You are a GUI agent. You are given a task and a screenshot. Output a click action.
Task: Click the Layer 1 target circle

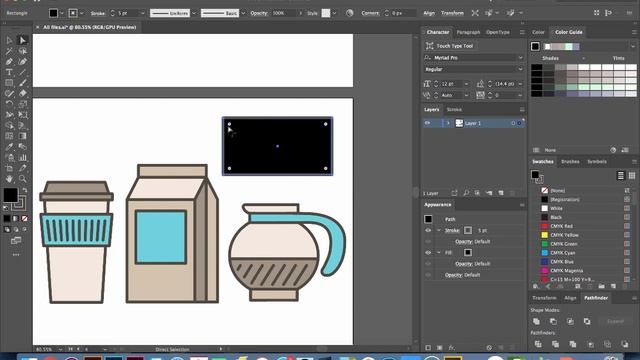point(513,123)
